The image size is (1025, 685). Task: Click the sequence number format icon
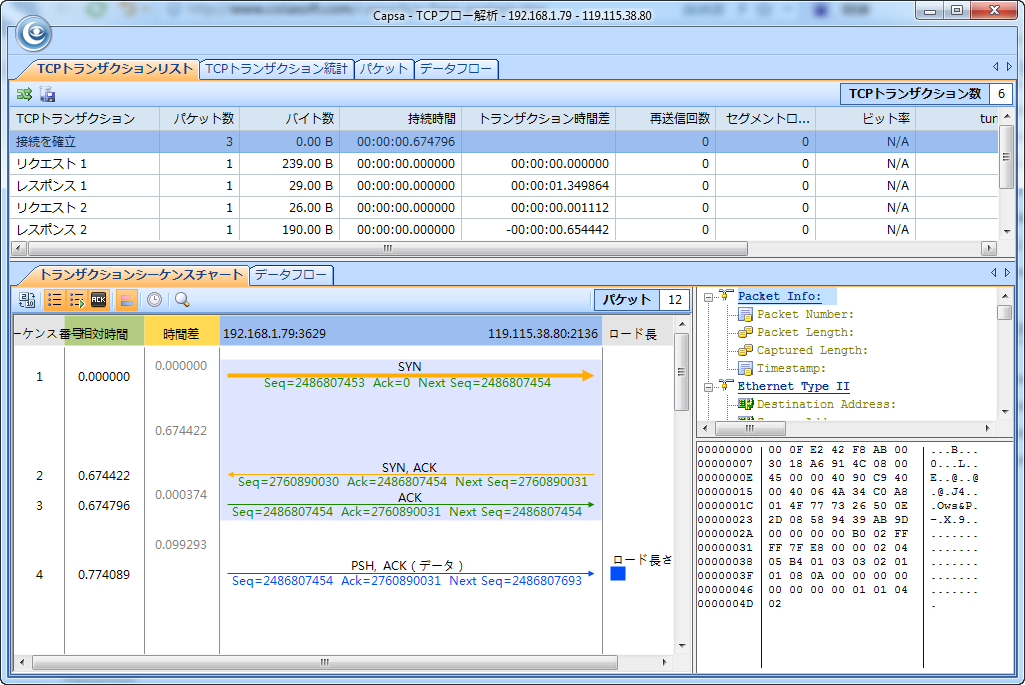pyautogui.click(x=28, y=299)
